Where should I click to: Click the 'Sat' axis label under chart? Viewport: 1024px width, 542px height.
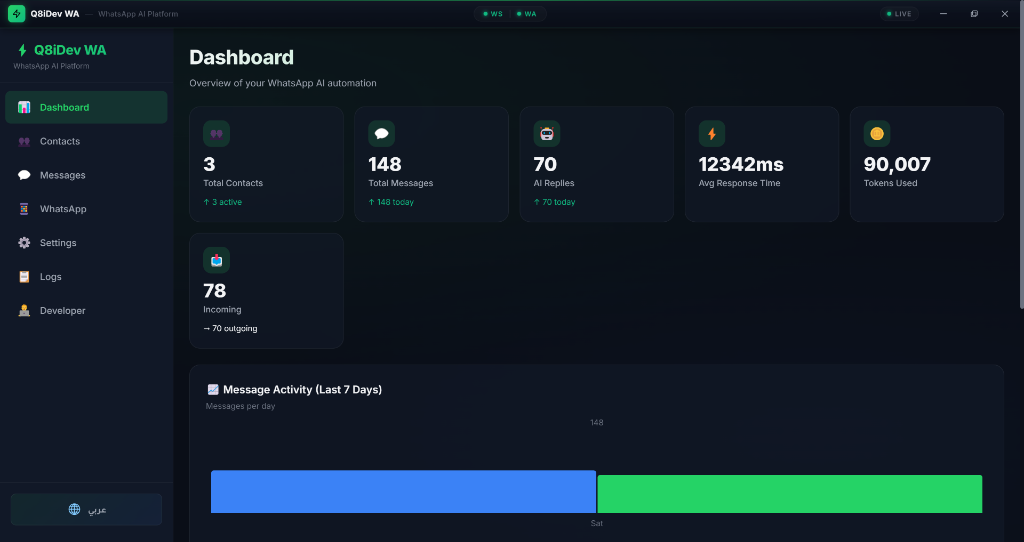tap(597, 523)
